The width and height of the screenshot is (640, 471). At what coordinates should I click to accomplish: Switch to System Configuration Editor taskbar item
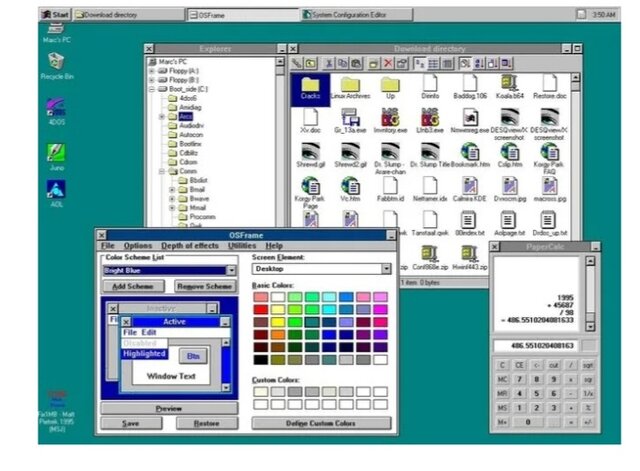point(357,15)
